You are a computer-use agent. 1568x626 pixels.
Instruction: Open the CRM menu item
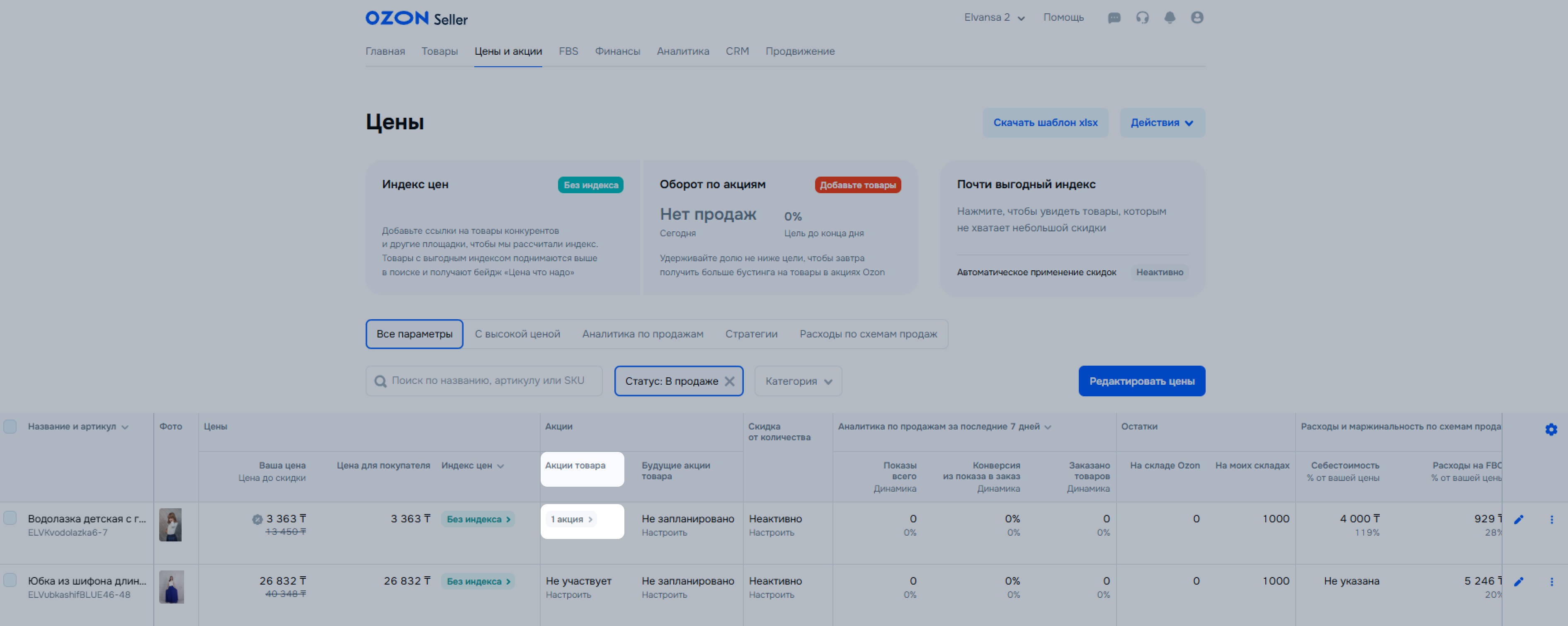pyautogui.click(x=737, y=51)
